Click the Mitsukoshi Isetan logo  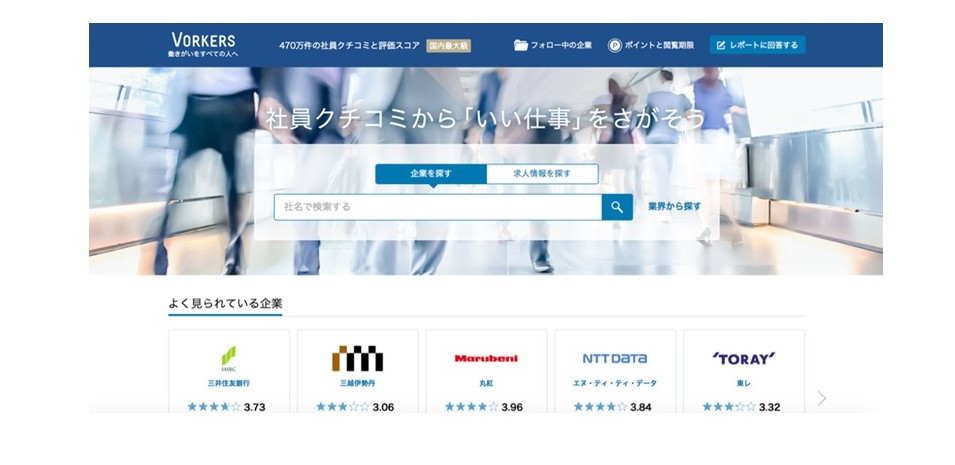[x=357, y=358]
